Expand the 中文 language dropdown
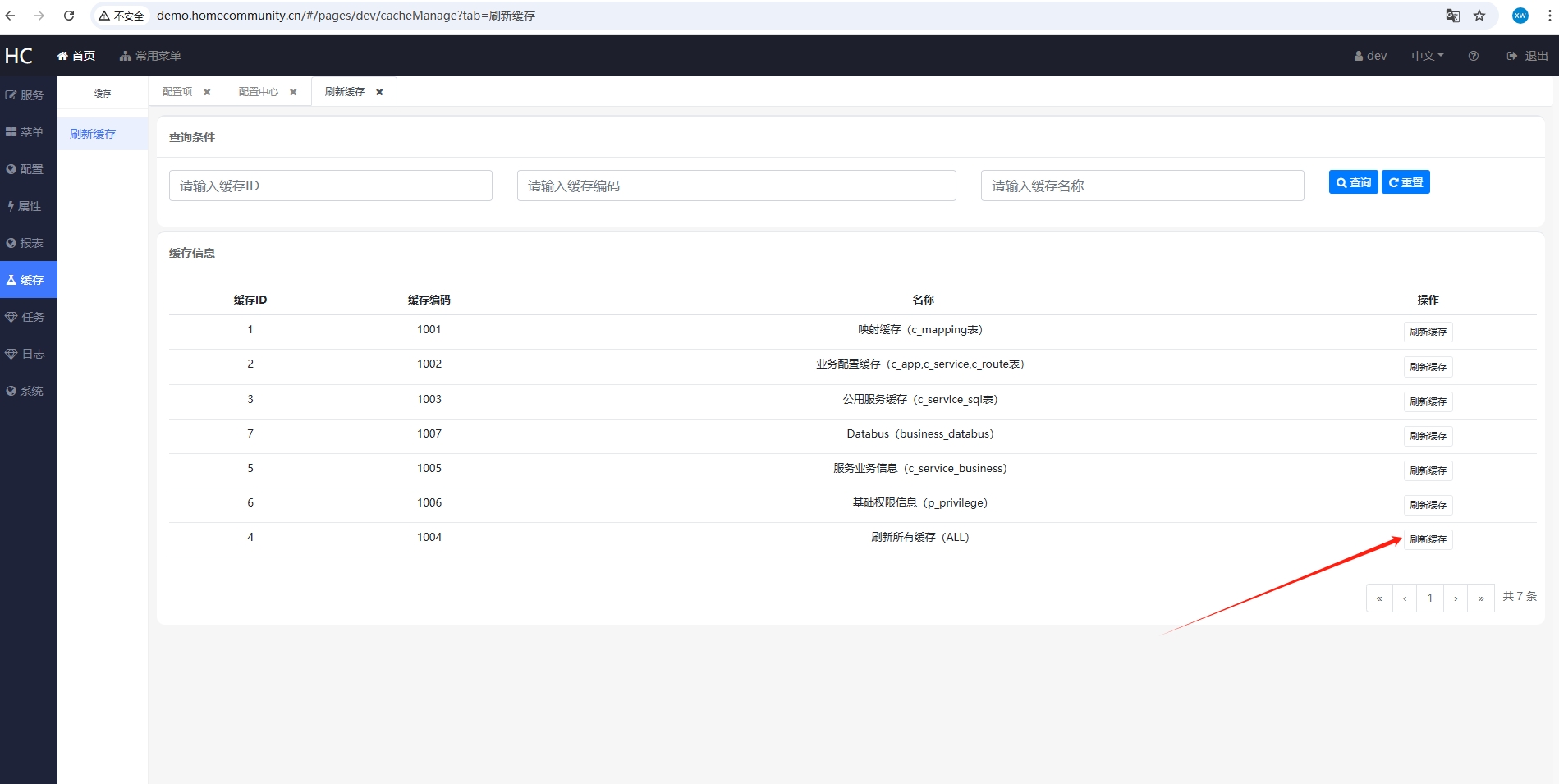Viewport: 1559px width, 784px height. pyautogui.click(x=1427, y=56)
